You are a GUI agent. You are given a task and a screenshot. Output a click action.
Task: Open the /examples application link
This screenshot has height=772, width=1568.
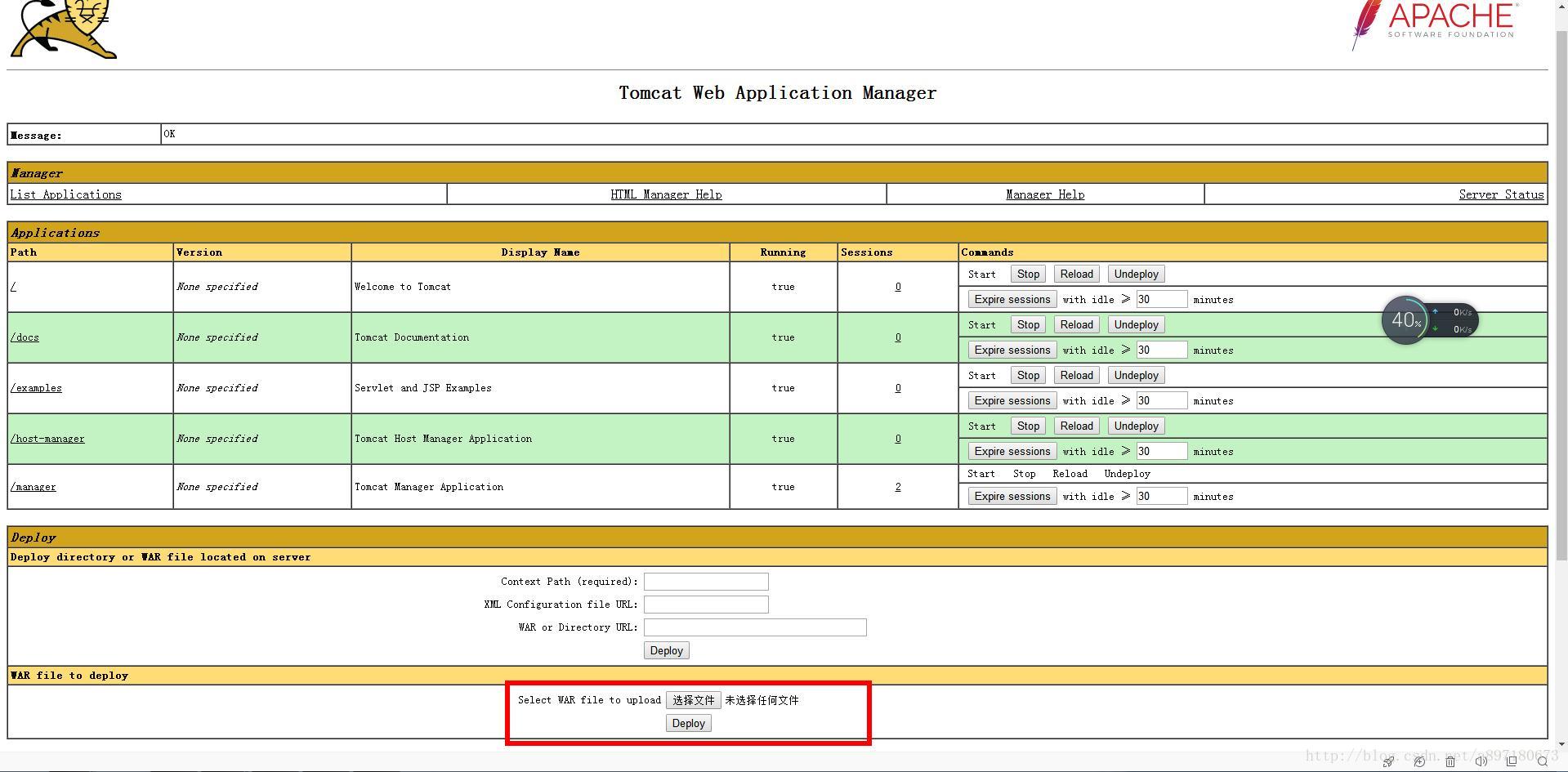(x=36, y=388)
